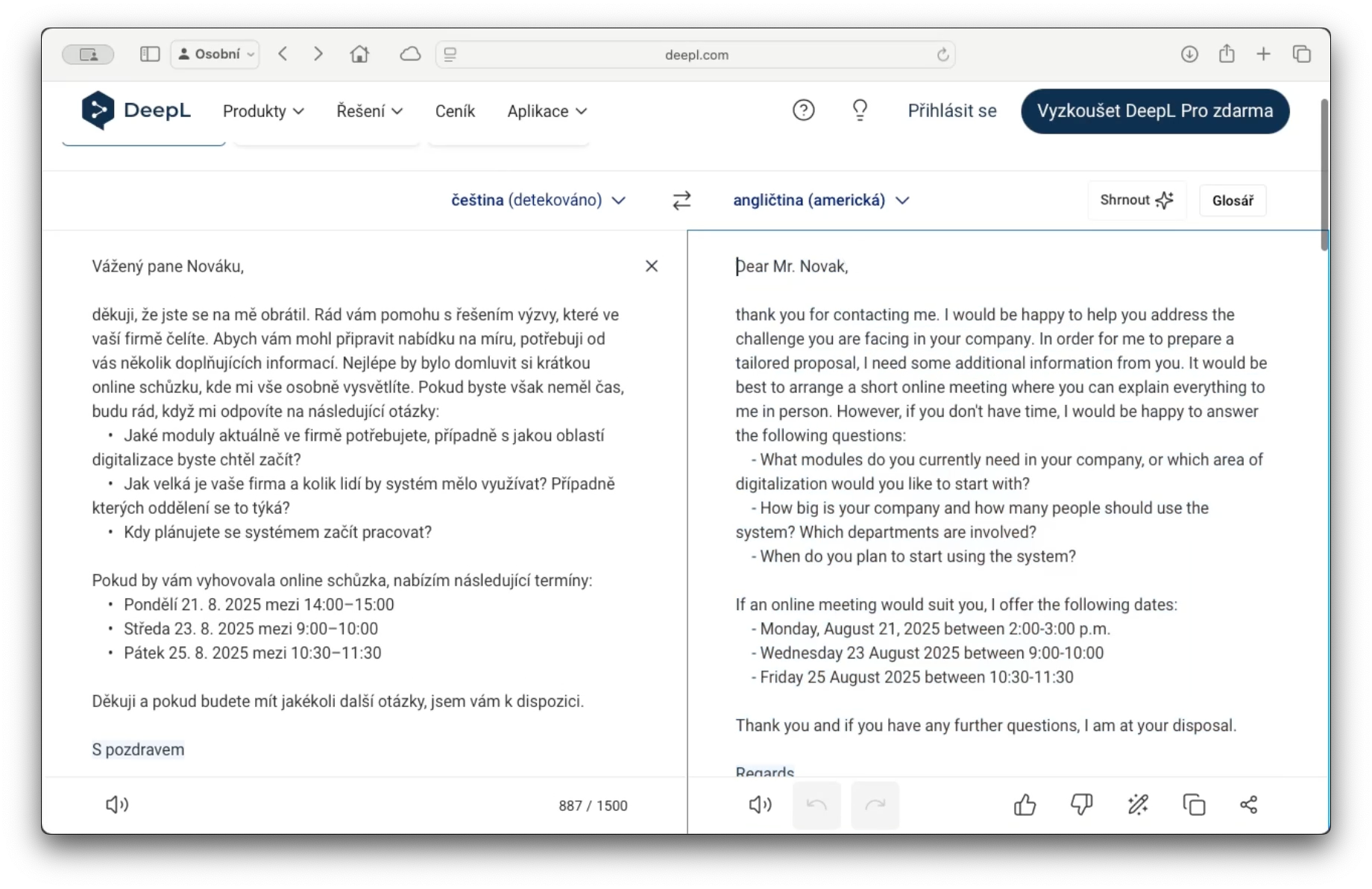
Task: Click source text 'Vážený pane Nováku,'
Action: (168, 266)
